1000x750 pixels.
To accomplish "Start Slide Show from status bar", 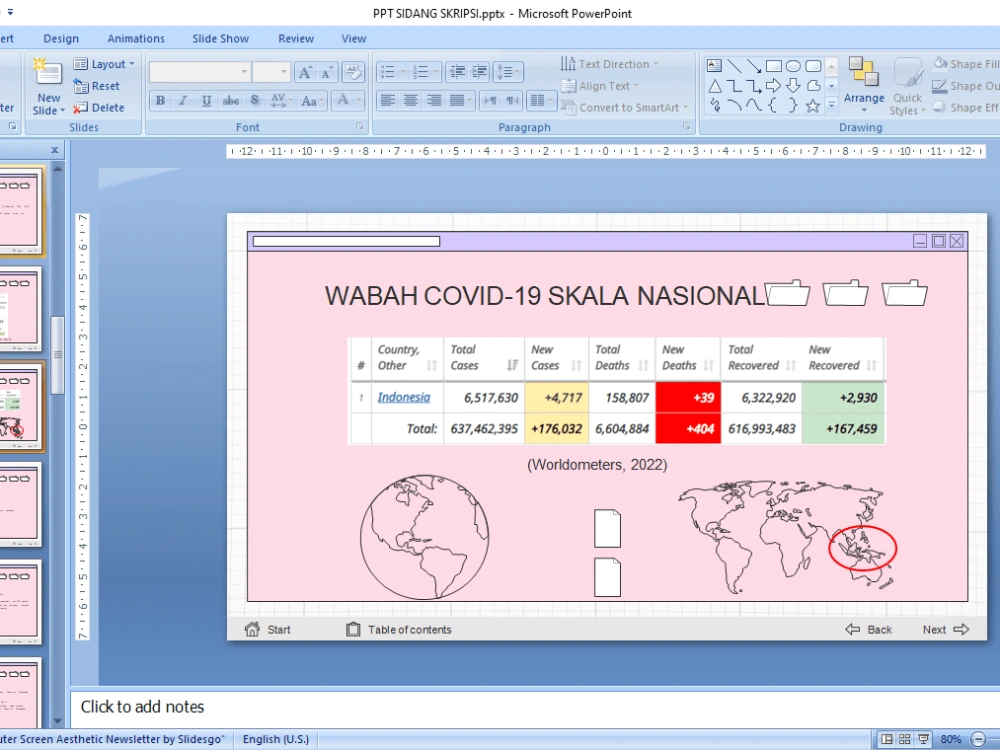I will [922, 739].
